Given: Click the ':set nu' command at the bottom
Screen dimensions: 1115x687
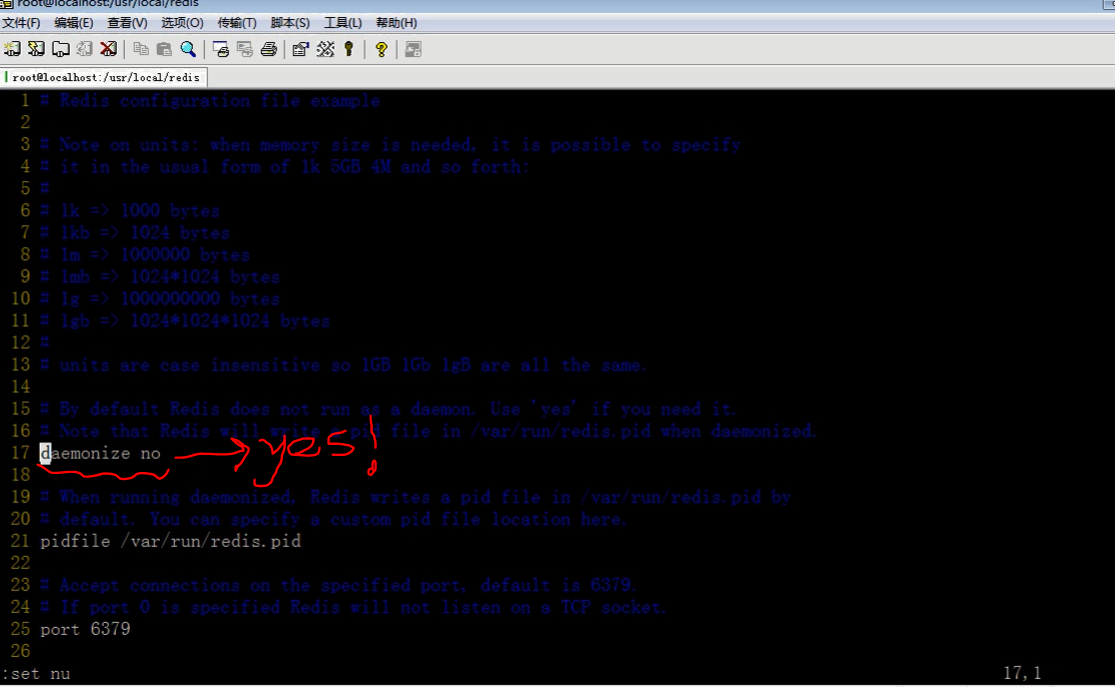Looking at the screenshot, I should click(x=36, y=673).
